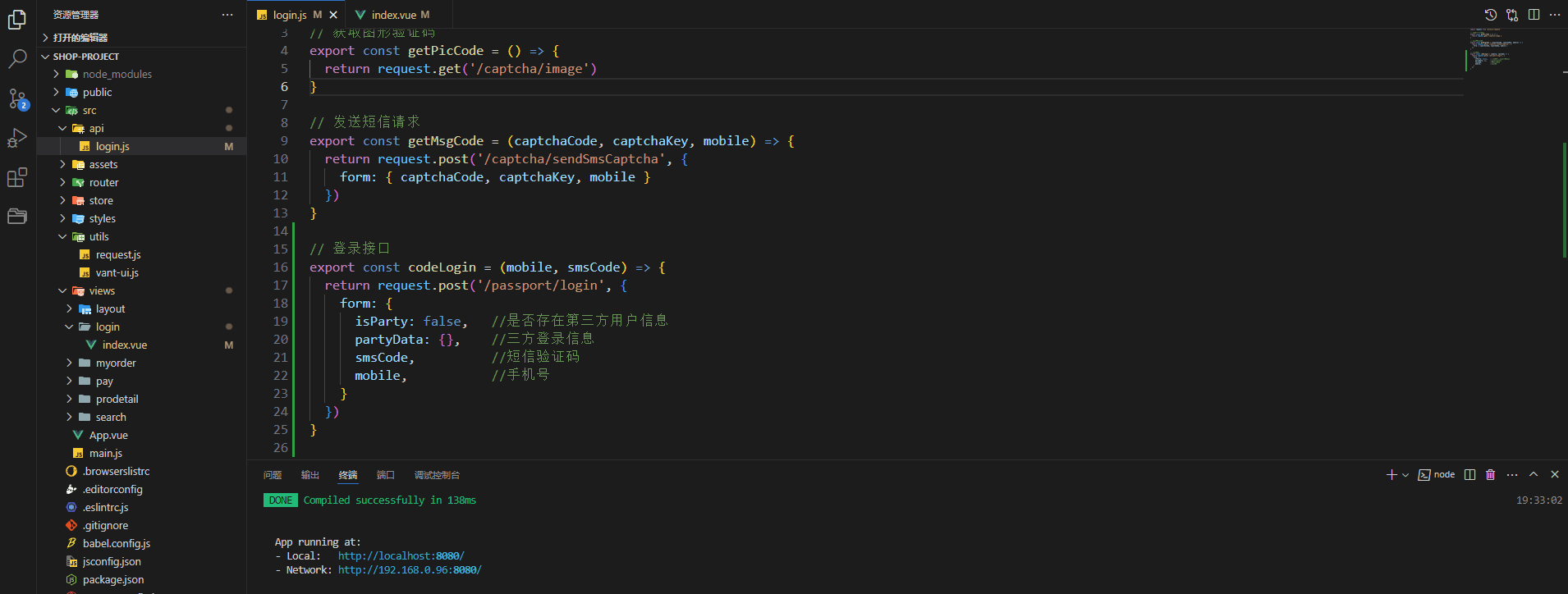Open the project manager folder icon

pos(17,217)
